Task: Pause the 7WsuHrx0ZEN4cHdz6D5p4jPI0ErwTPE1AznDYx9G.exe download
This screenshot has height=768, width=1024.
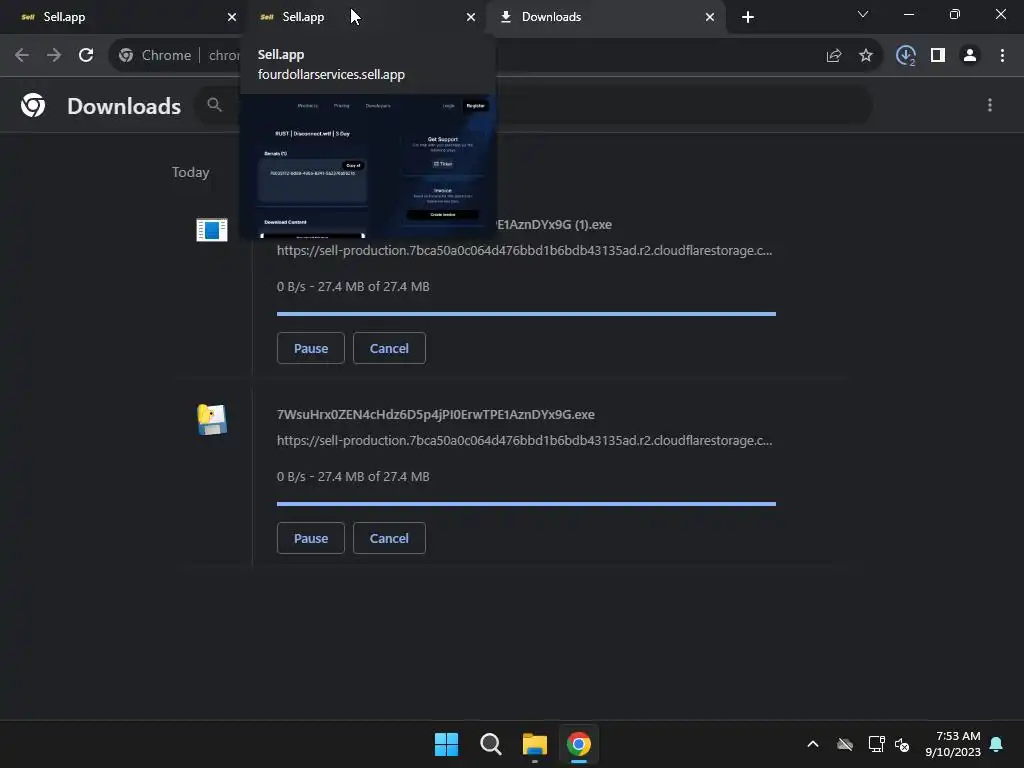Action: point(310,538)
